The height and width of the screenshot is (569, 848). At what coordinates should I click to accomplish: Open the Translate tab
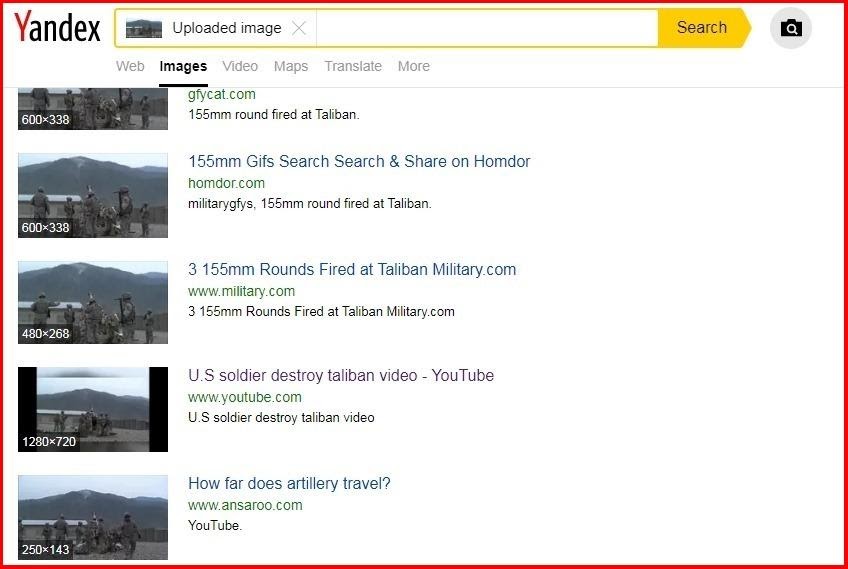tap(353, 66)
